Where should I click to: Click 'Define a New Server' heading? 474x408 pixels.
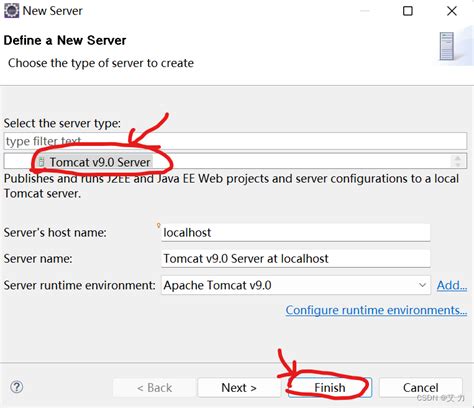point(65,40)
